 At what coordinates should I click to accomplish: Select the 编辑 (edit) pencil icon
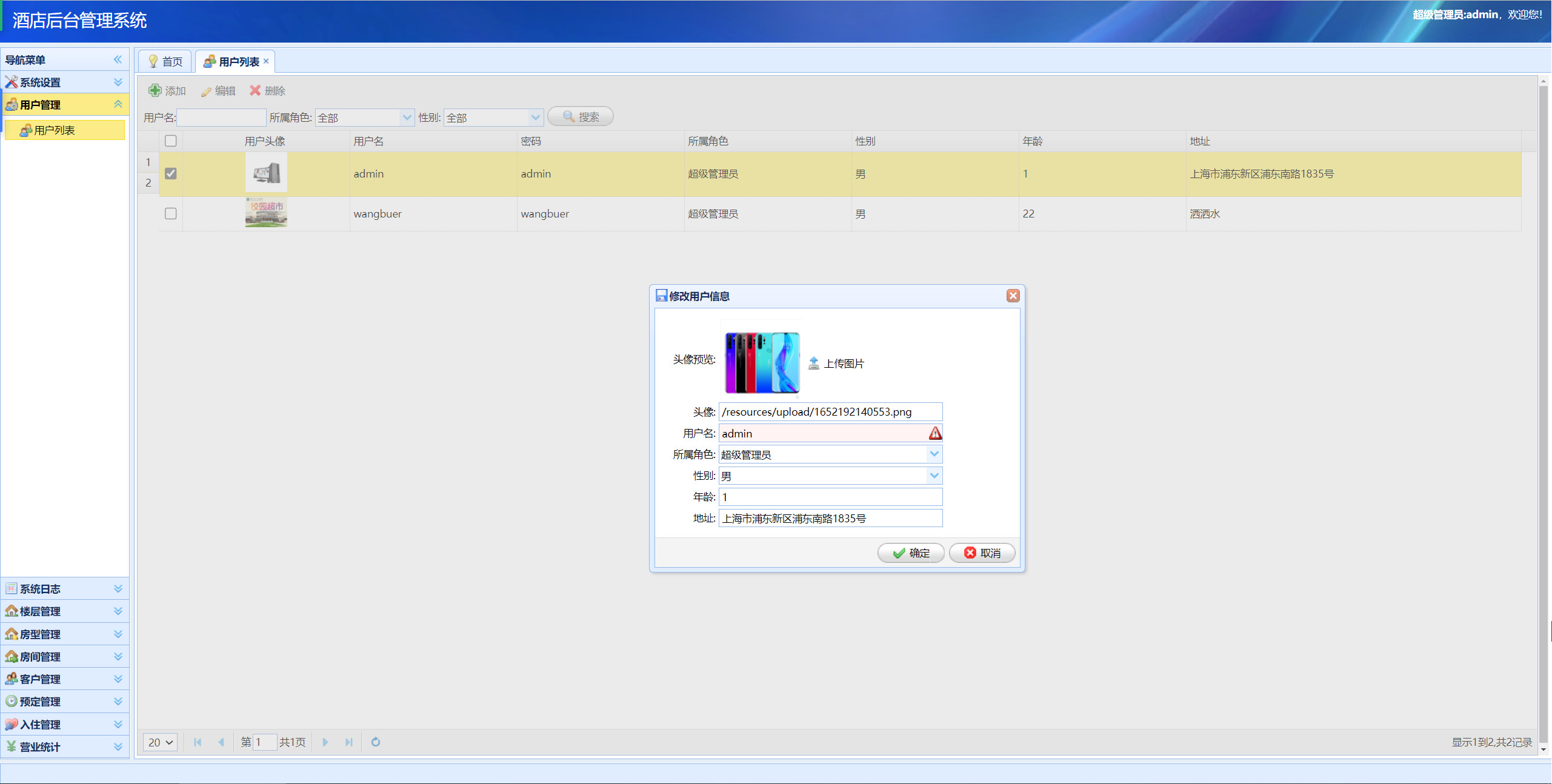click(x=206, y=91)
